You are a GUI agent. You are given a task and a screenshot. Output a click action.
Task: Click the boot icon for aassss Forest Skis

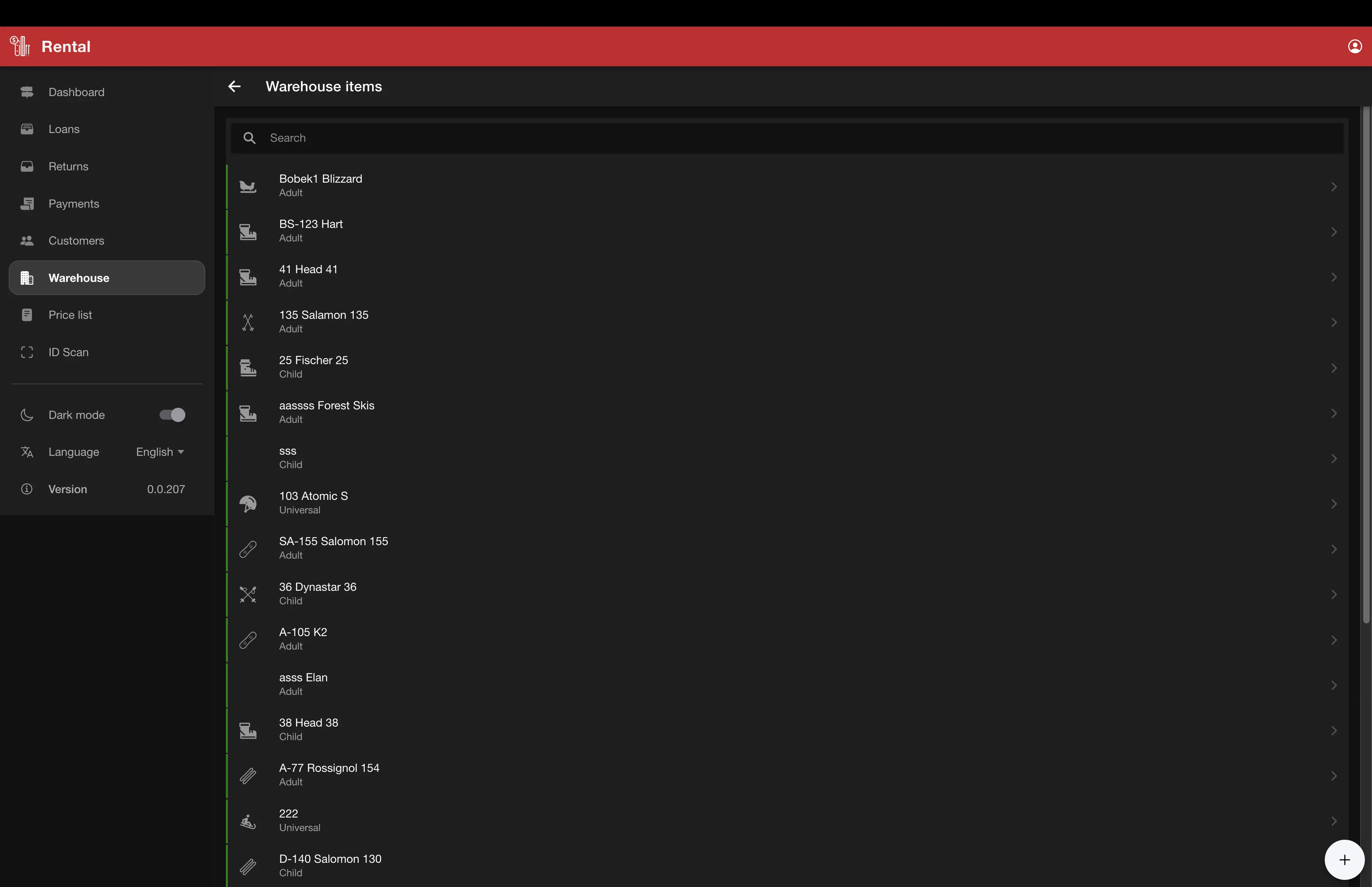[x=248, y=413]
